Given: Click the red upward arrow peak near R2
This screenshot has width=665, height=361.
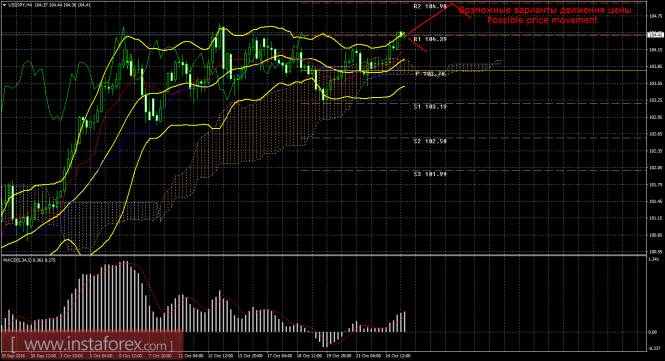Looking at the screenshot, I should [453, 4].
